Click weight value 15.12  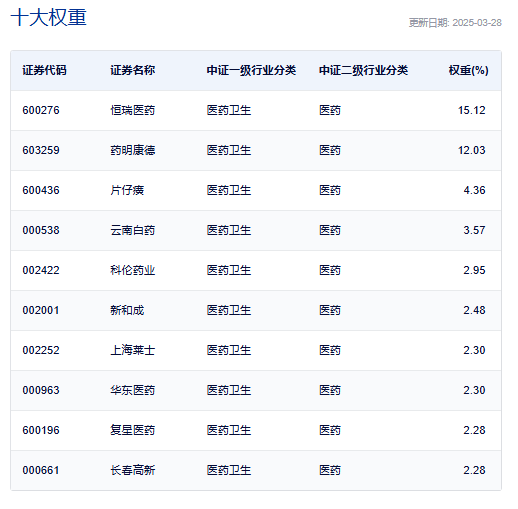coord(472,110)
